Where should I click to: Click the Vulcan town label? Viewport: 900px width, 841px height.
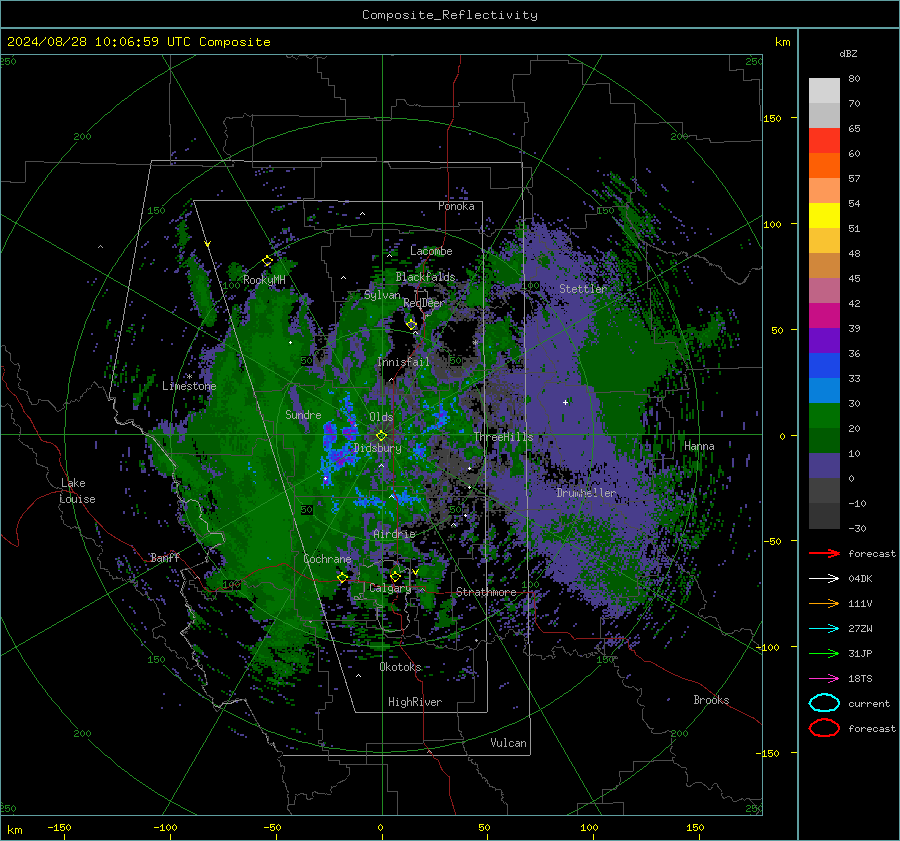click(x=508, y=743)
